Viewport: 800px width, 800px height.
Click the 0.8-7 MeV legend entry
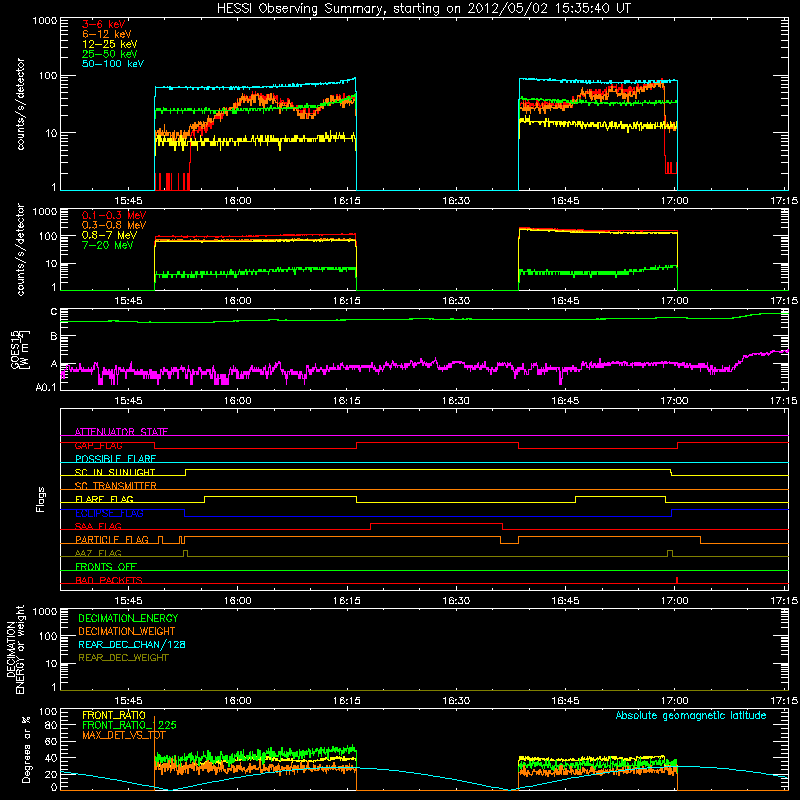pyautogui.click(x=110, y=235)
